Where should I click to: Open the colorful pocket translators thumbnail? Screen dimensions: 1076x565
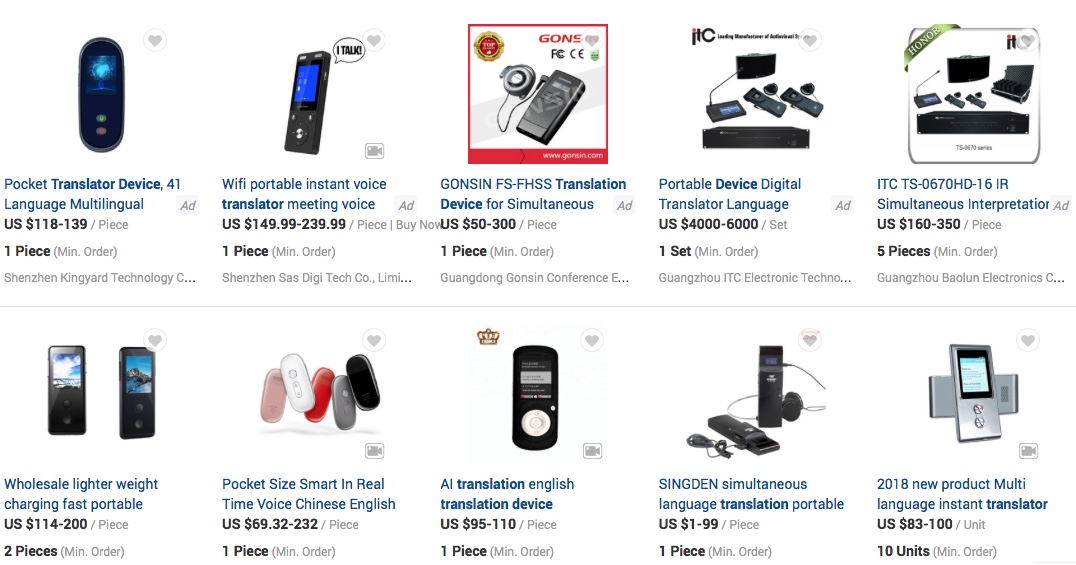[319, 394]
